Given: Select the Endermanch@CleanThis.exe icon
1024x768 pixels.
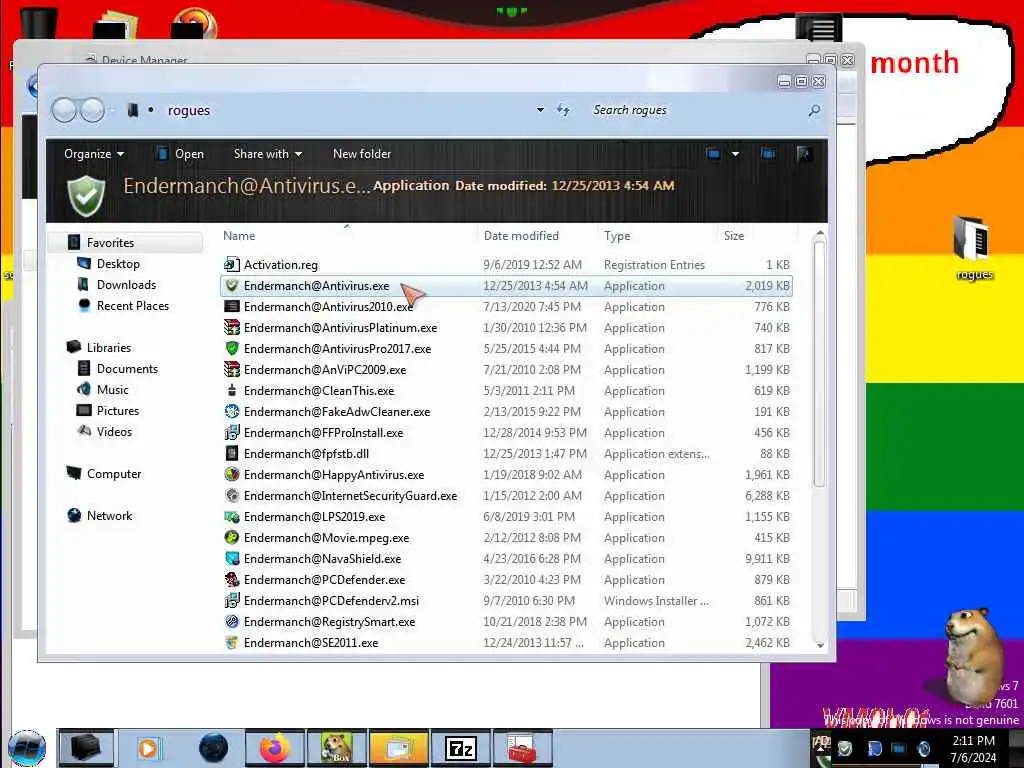Looking at the screenshot, I should (231, 391).
